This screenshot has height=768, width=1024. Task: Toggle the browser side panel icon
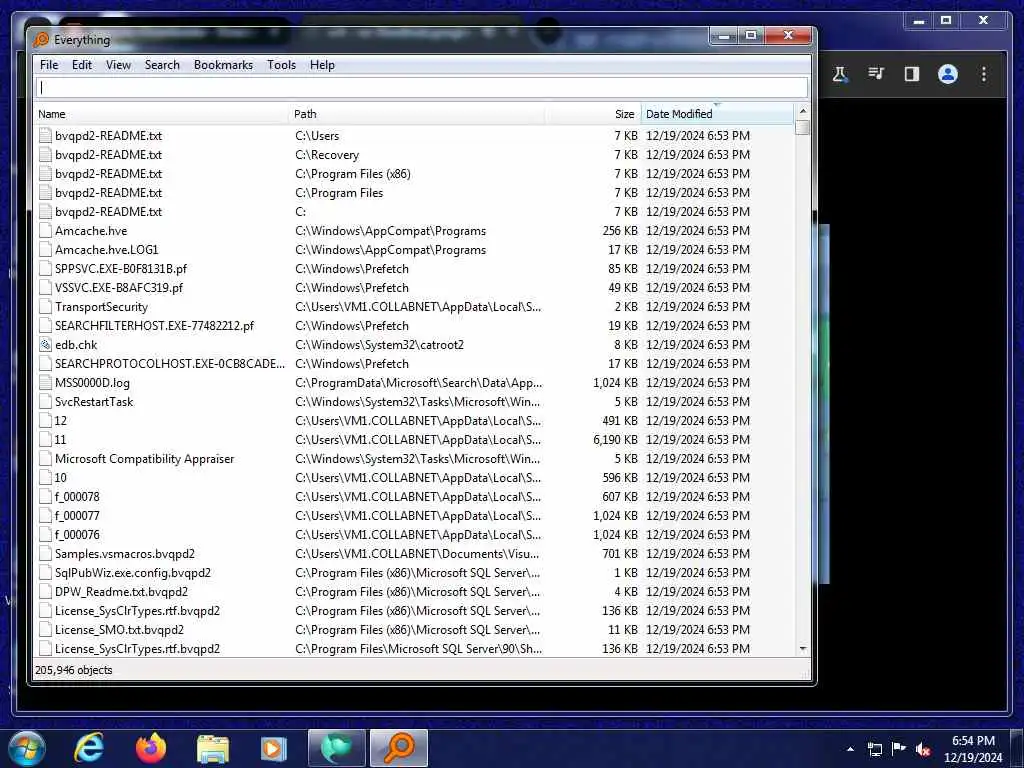click(912, 74)
